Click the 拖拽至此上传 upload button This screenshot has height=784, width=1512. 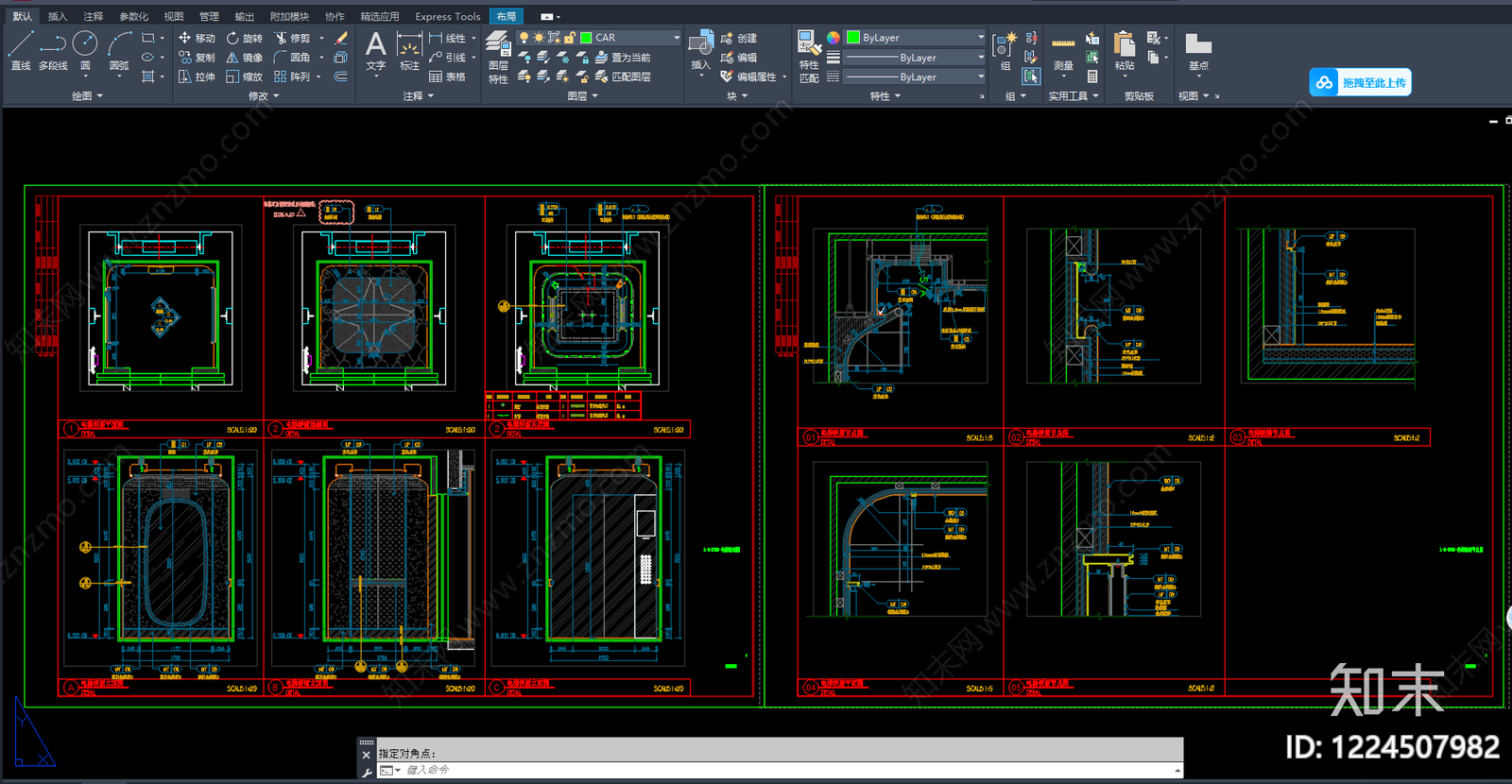tap(1361, 82)
